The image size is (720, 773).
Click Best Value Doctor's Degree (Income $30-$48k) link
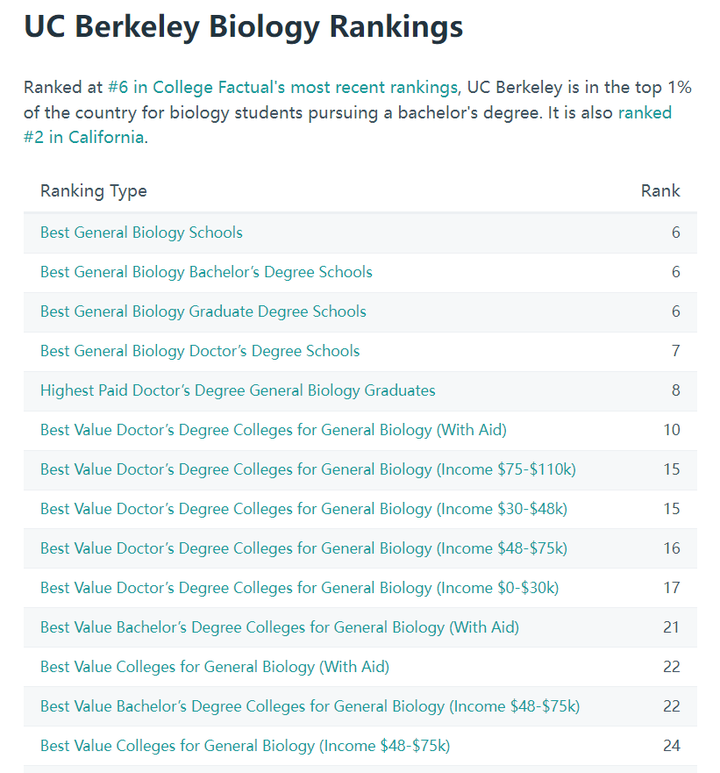[x=304, y=509]
